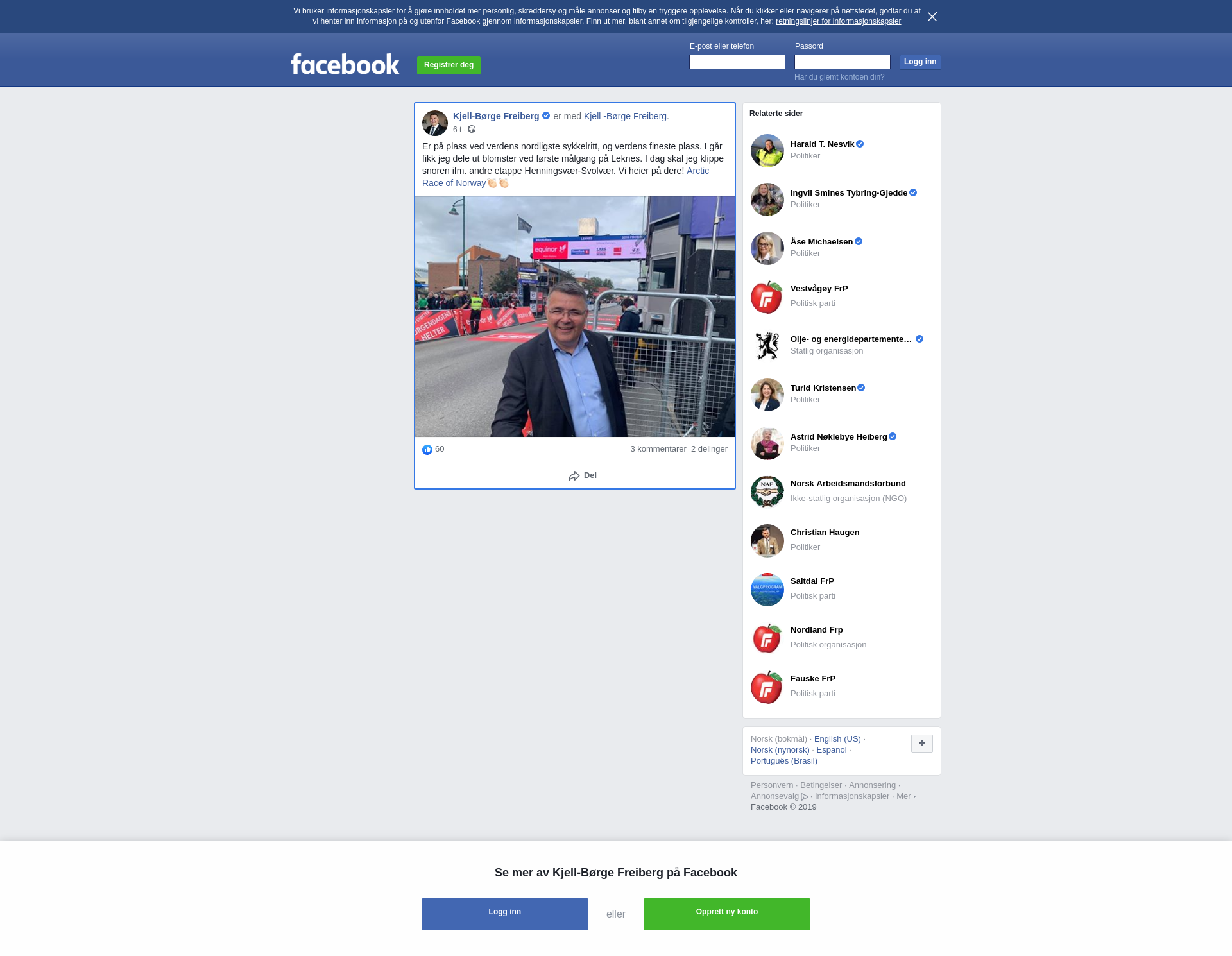Open the 2 delinger link
The height and width of the screenshot is (956, 1232).
click(709, 449)
